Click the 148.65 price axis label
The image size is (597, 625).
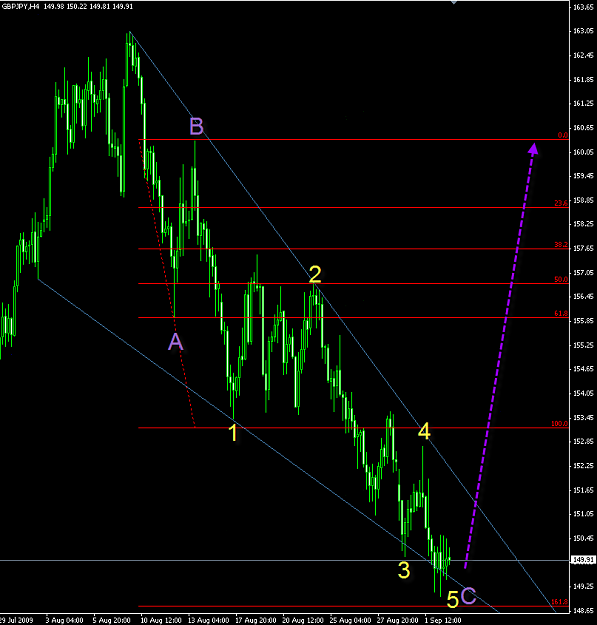click(583, 611)
